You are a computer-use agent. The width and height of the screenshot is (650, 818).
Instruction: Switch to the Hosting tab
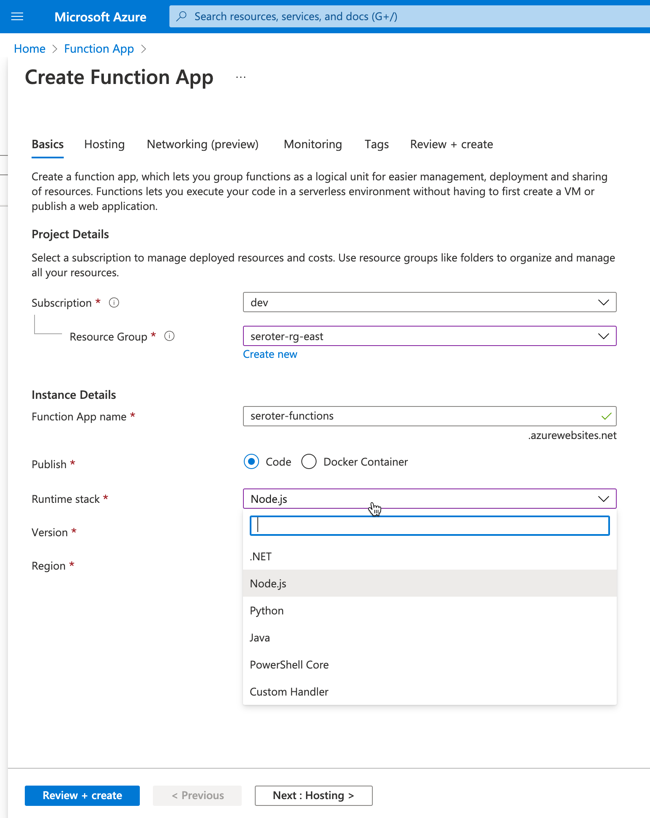104,144
